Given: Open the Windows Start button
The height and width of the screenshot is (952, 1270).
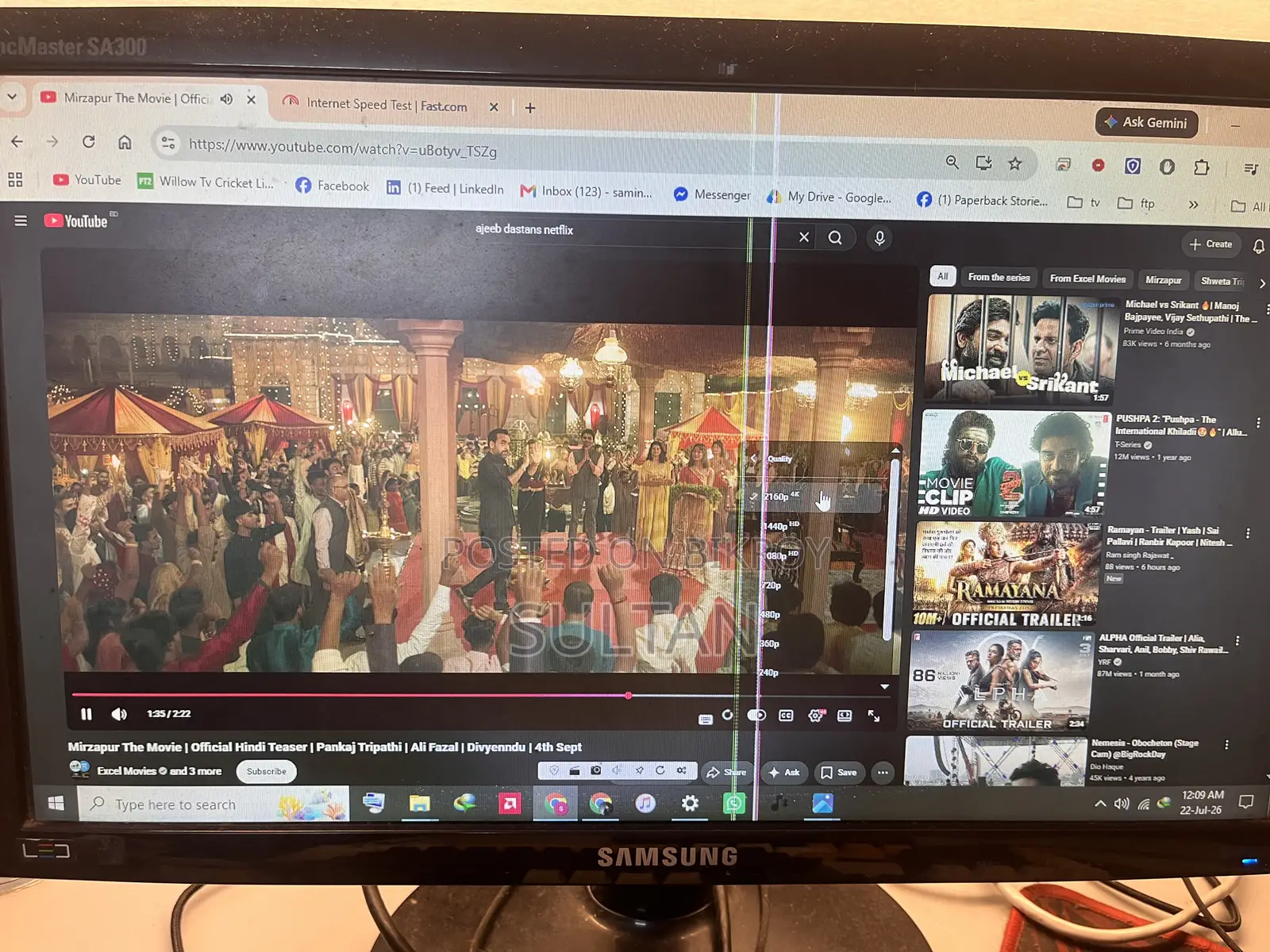Looking at the screenshot, I should pyautogui.click(x=56, y=803).
